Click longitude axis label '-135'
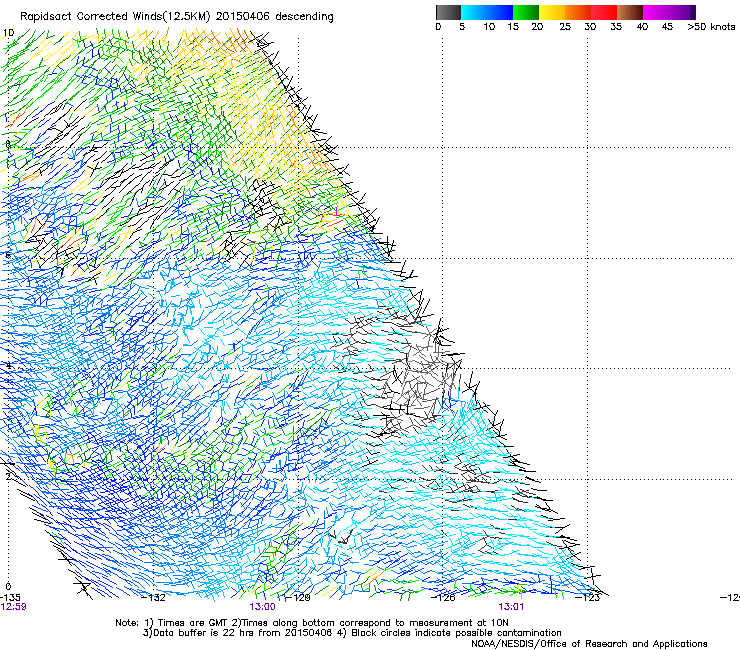Viewport: 740px width, 650px height. (10, 598)
